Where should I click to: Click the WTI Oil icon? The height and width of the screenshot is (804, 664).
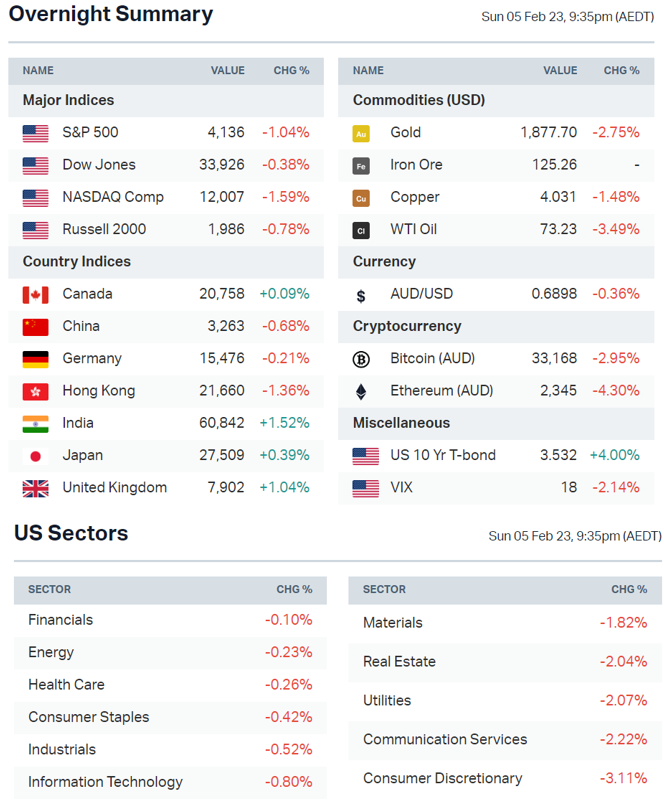[x=361, y=230]
